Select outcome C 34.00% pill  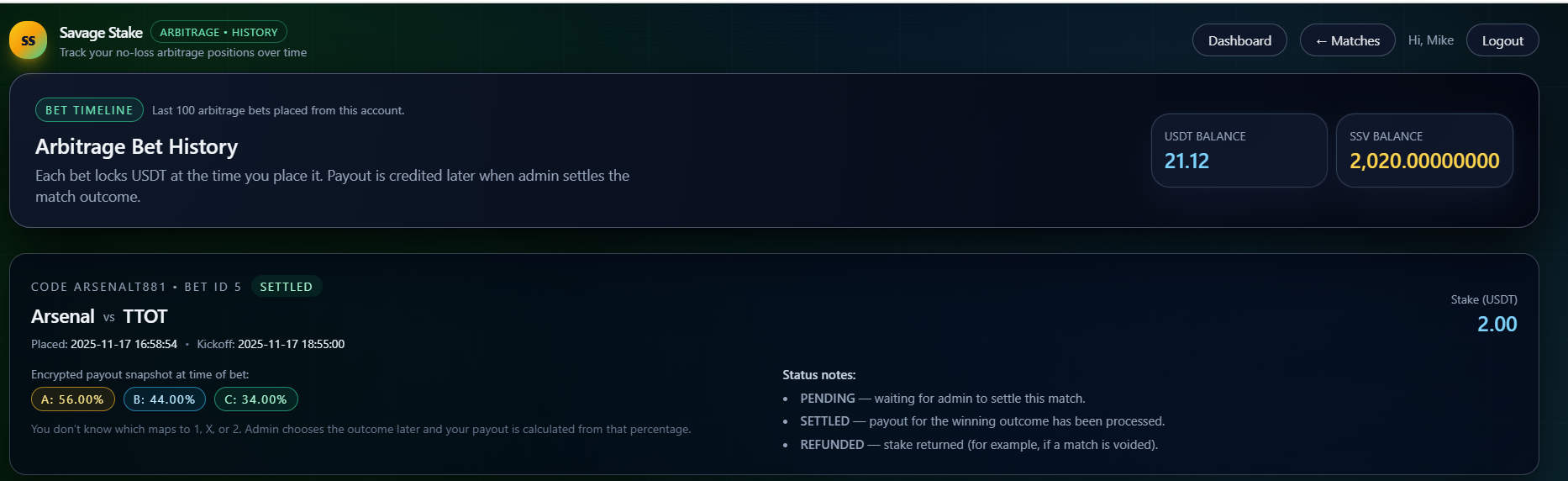pos(255,399)
